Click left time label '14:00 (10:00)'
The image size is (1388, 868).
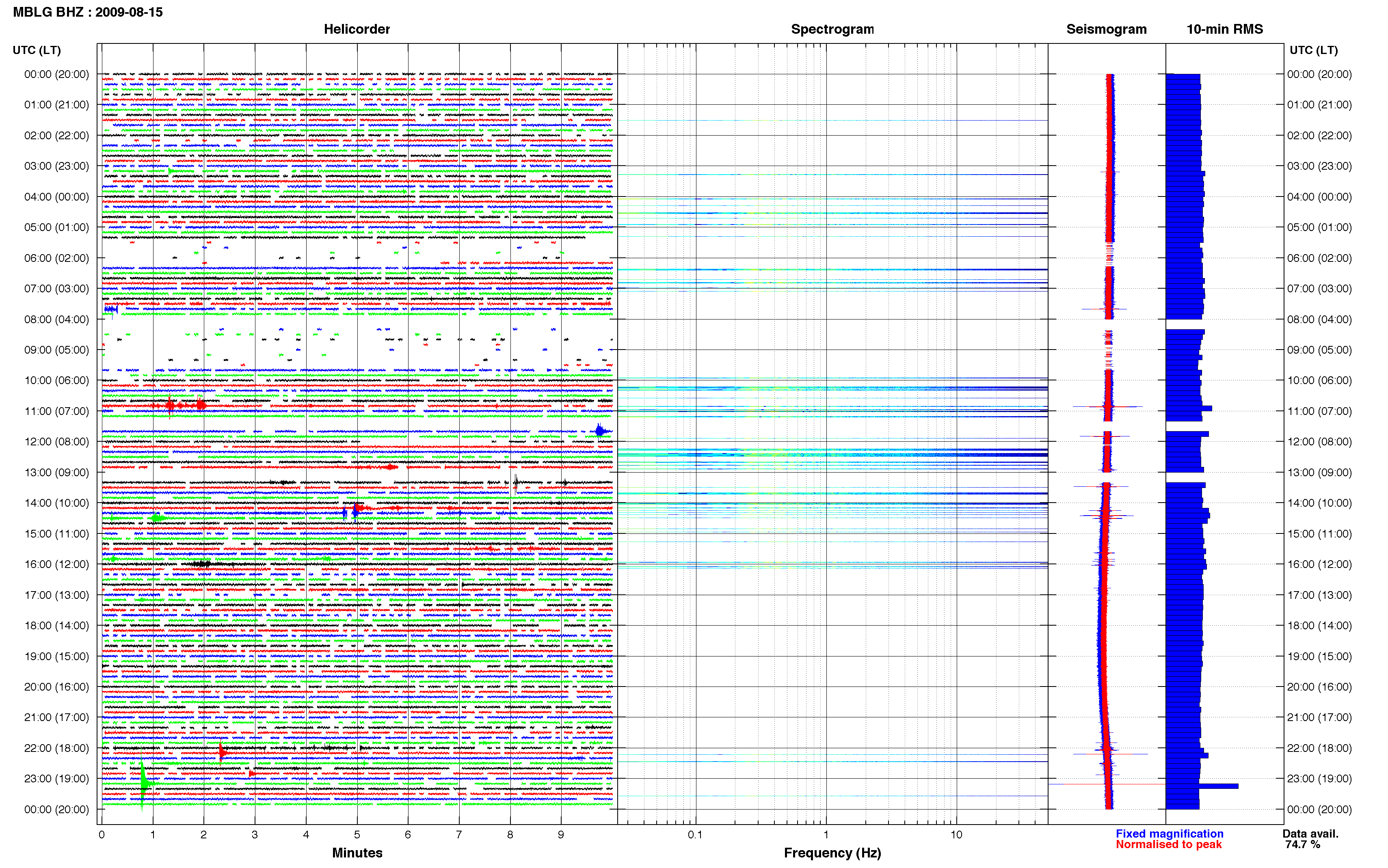(56, 503)
